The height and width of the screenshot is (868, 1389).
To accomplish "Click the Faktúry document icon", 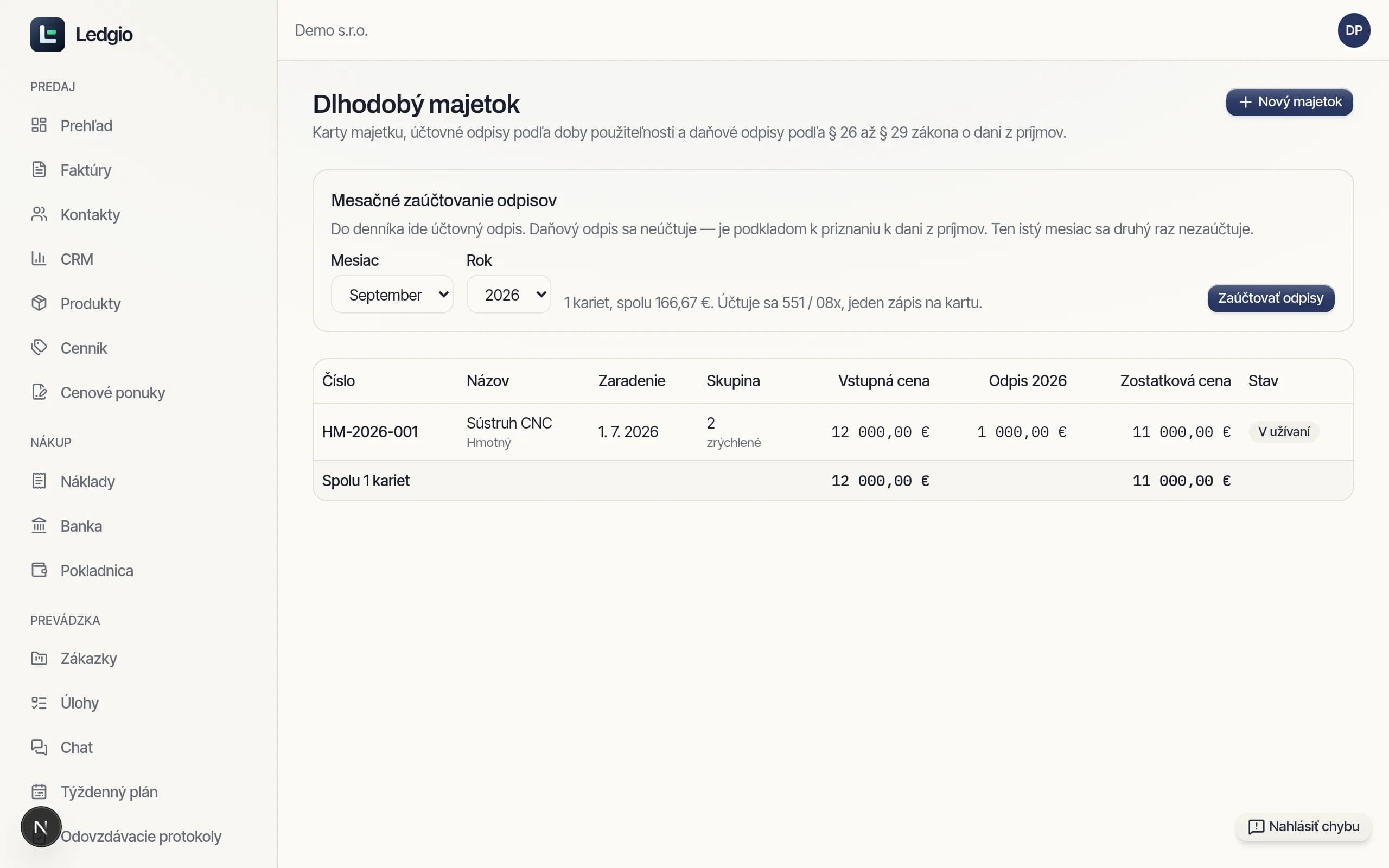I will [x=39, y=169].
